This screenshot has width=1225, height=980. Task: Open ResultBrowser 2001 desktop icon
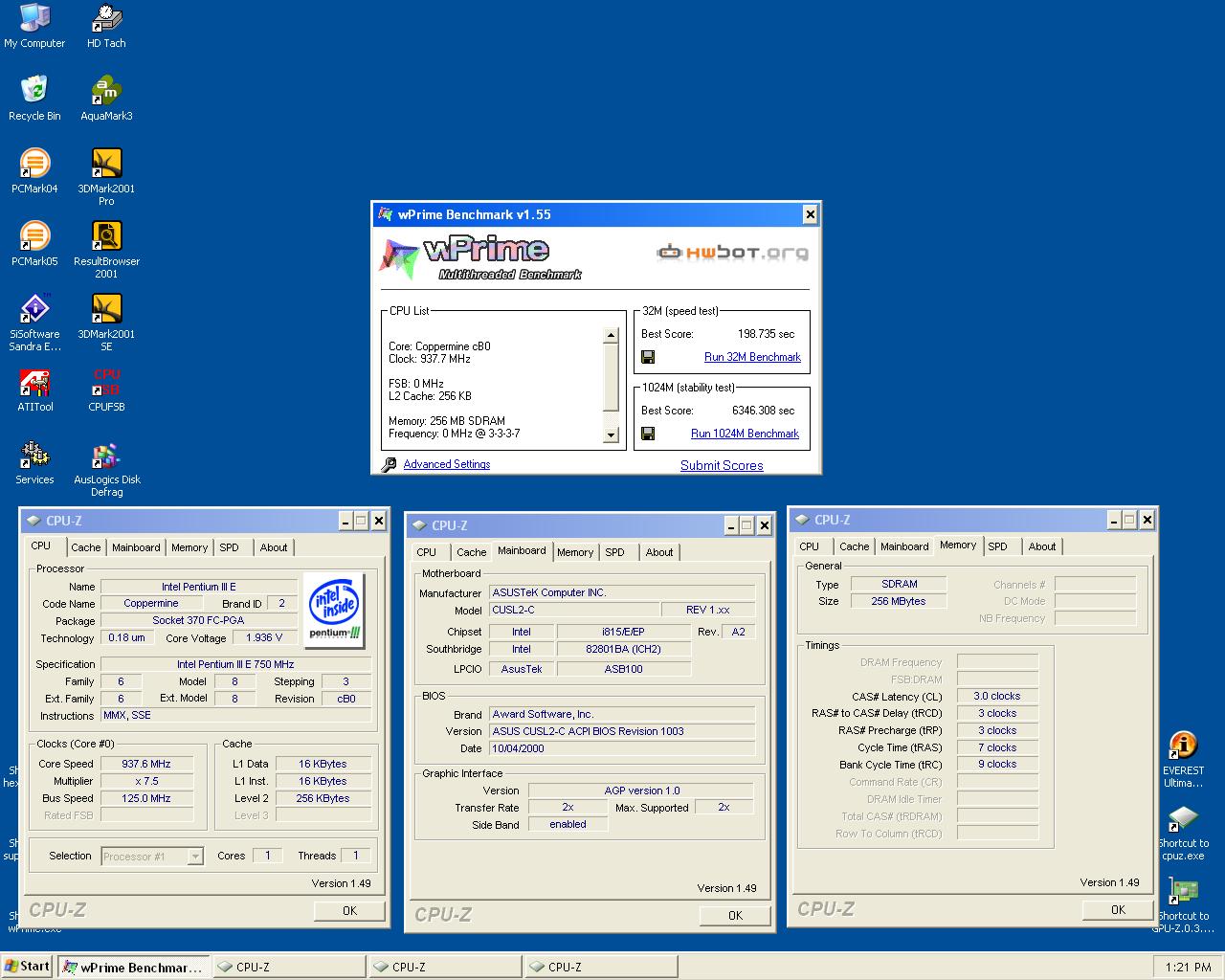point(106,250)
